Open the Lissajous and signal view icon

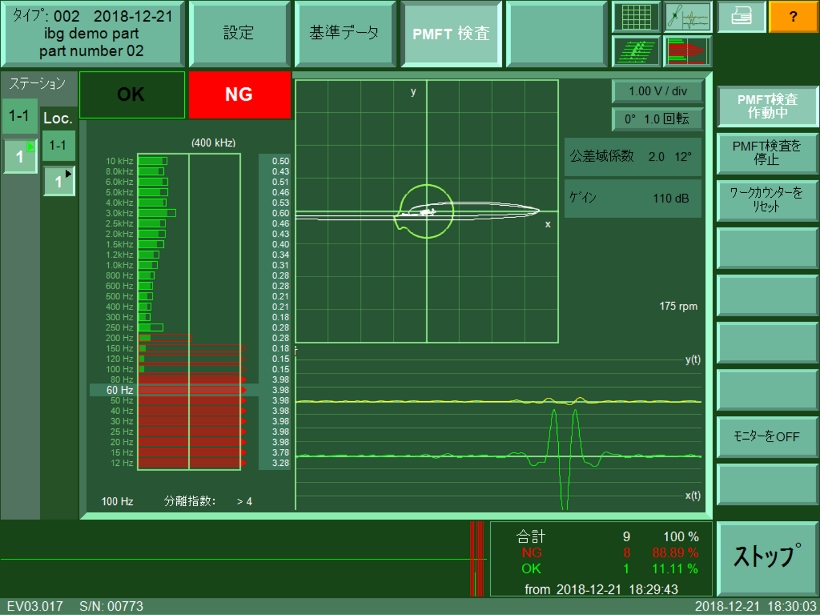pyautogui.click(x=687, y=17)
